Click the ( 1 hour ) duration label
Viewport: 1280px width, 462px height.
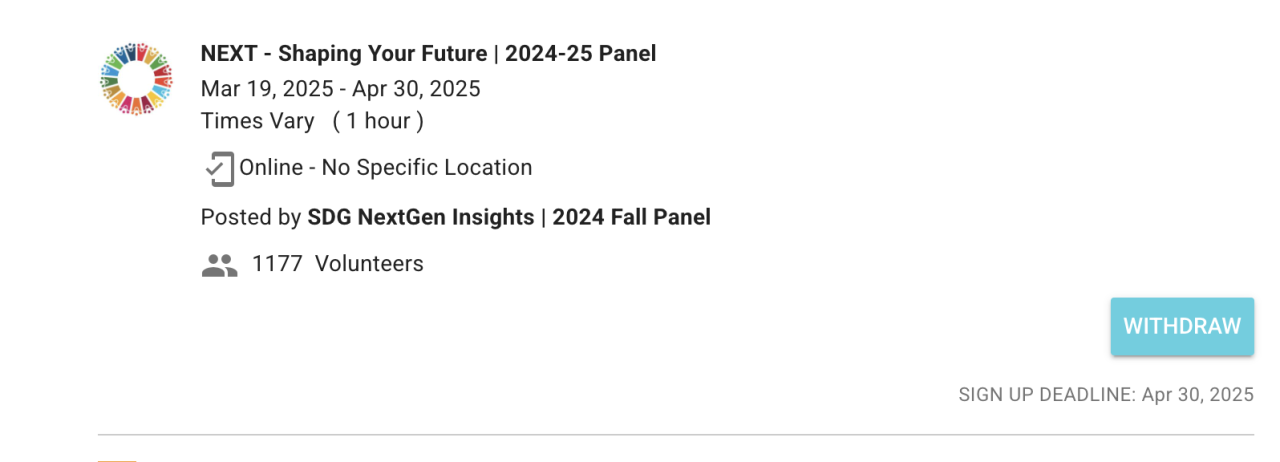pos(378,121)
